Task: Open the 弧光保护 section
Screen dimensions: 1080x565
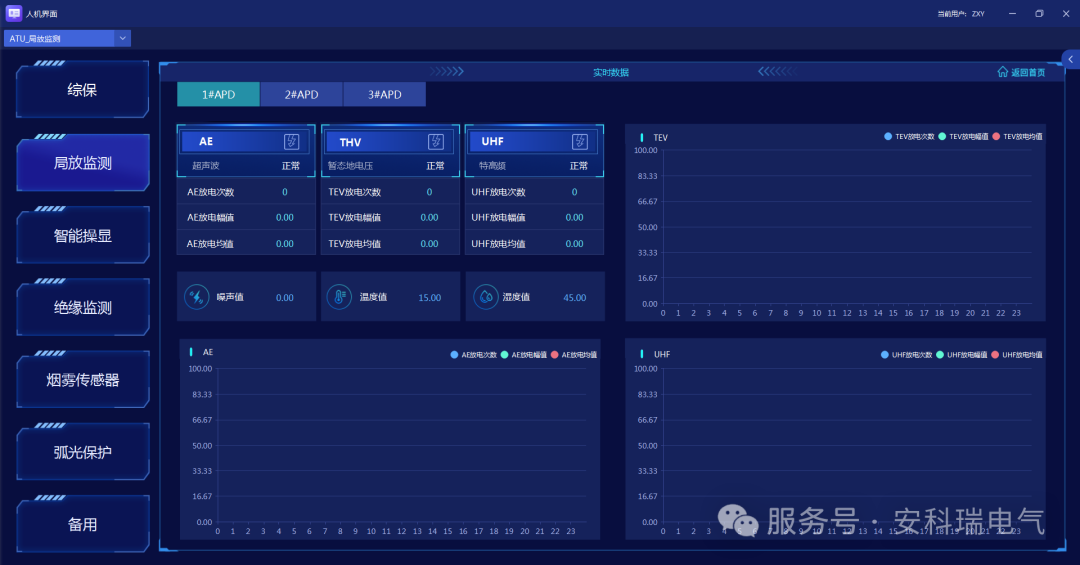Action: (x=83, y=452)
